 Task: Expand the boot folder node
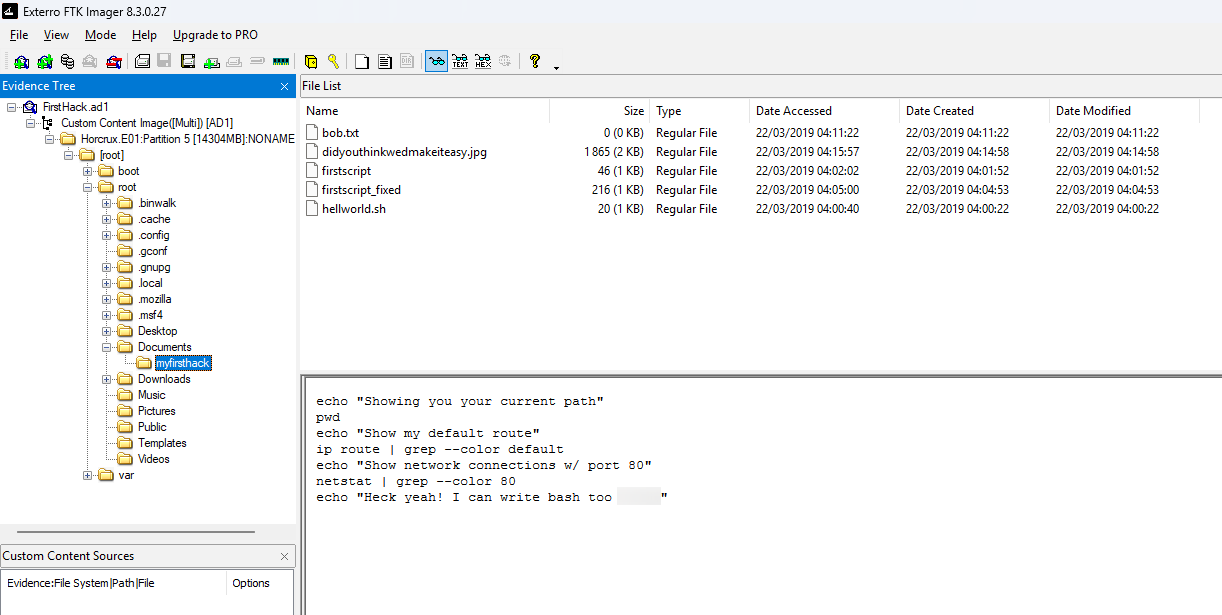click(88, 171)
